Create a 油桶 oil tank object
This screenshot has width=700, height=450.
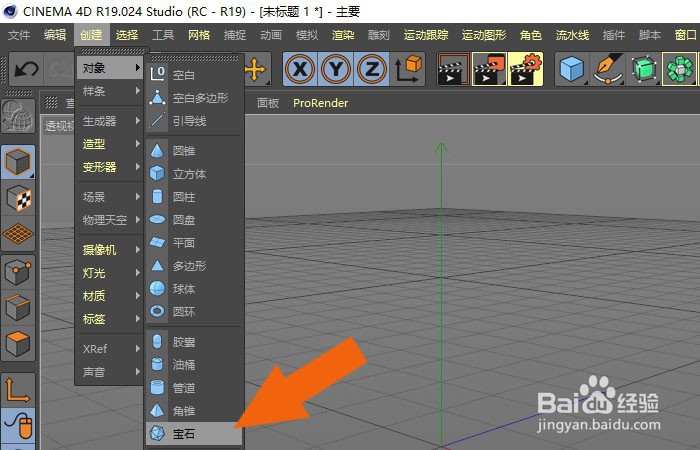coord(195,365)
